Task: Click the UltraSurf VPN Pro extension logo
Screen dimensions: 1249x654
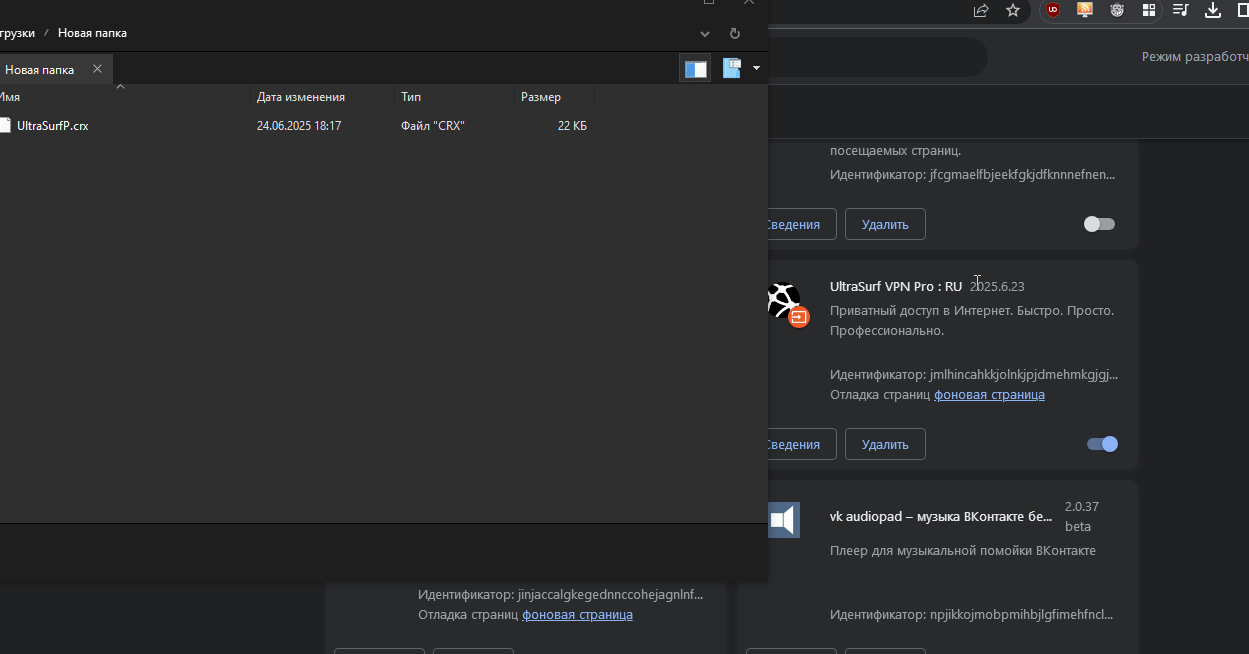Action: pos(782,299)
